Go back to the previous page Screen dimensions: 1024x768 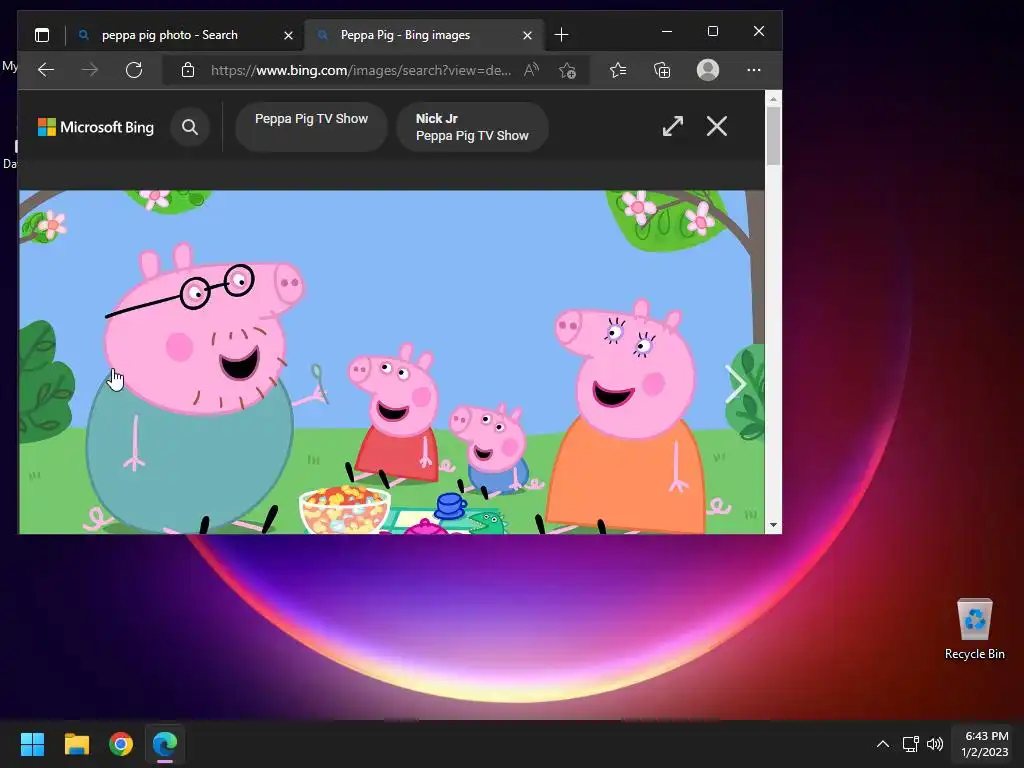click(46, 70)
